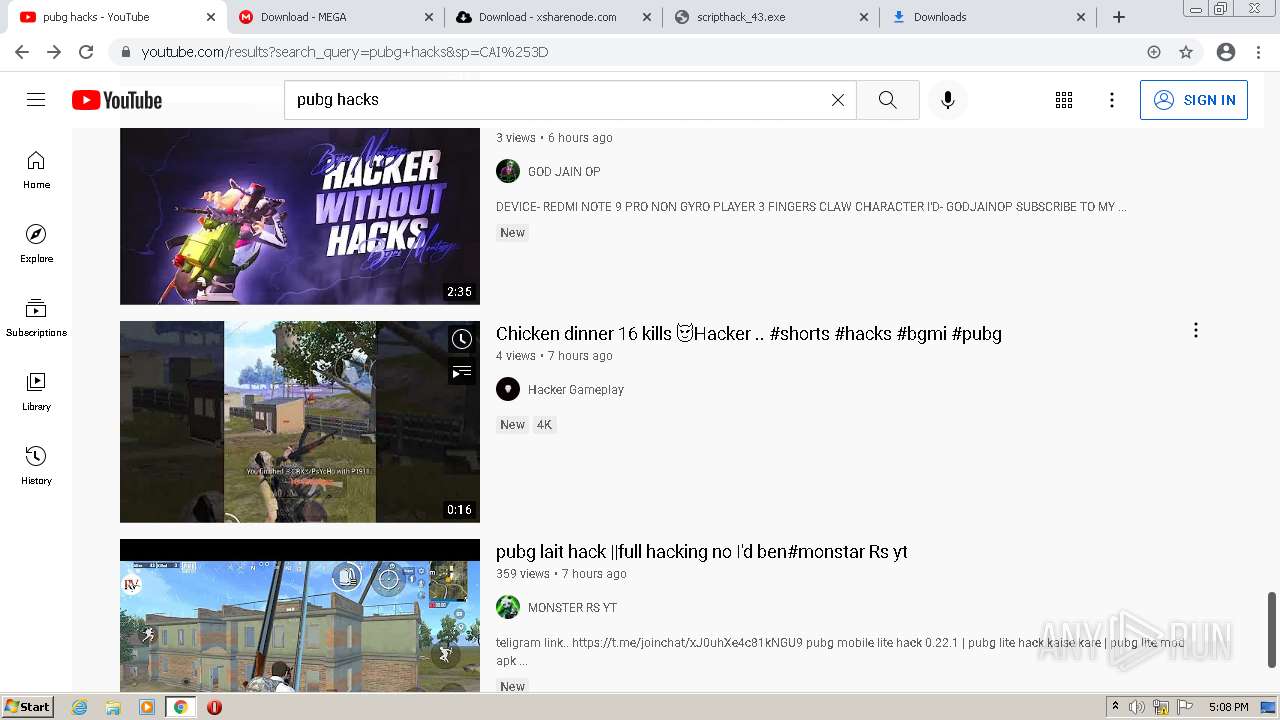
Task: Click the teligram link description text
Action: (x=840, y=652)
